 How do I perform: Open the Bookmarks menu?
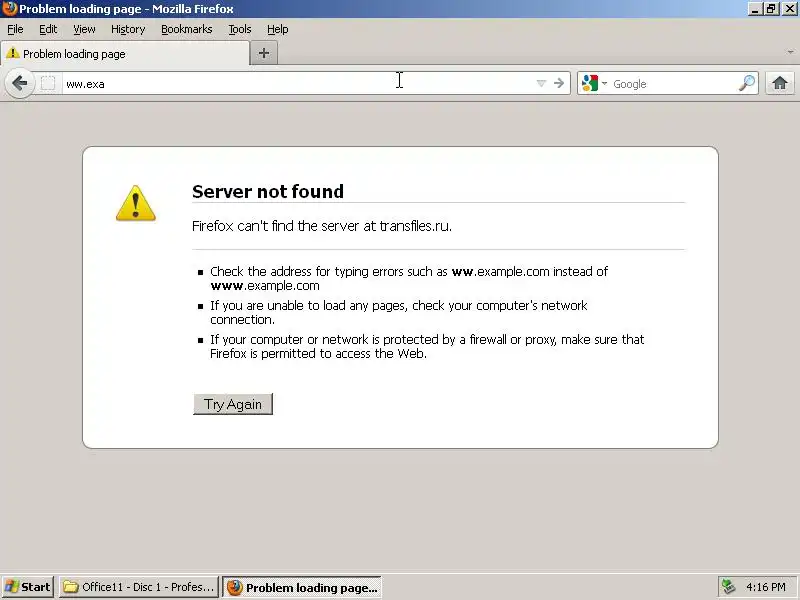[187, 29]
